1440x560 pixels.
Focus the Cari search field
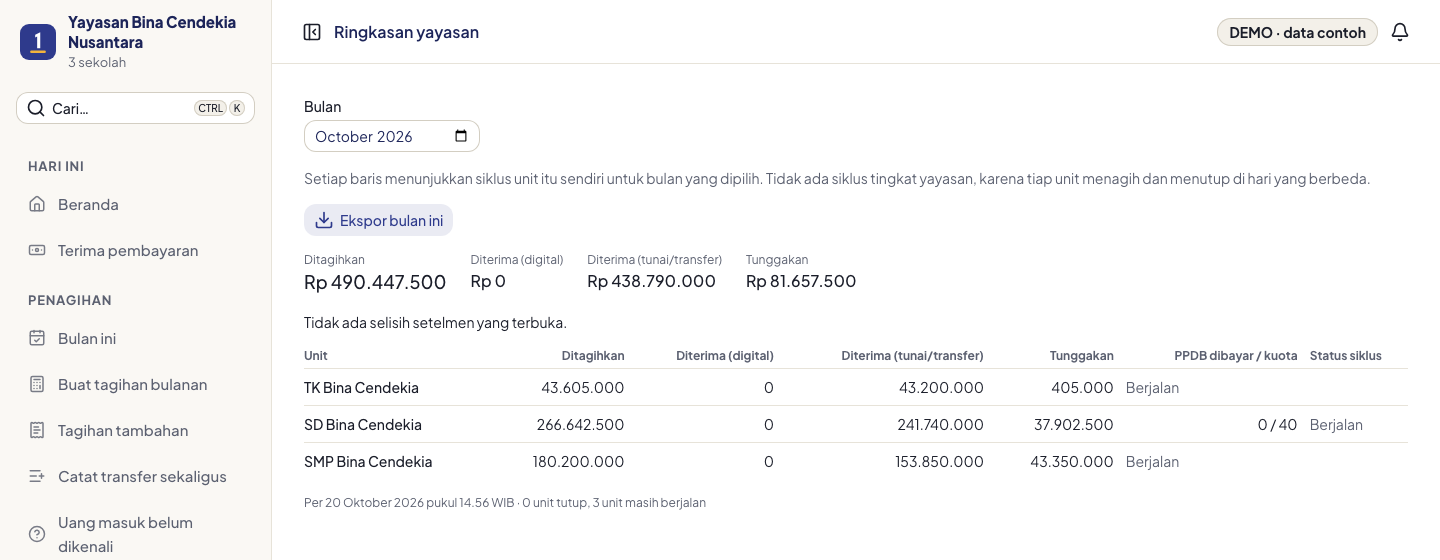coord(135,108)
